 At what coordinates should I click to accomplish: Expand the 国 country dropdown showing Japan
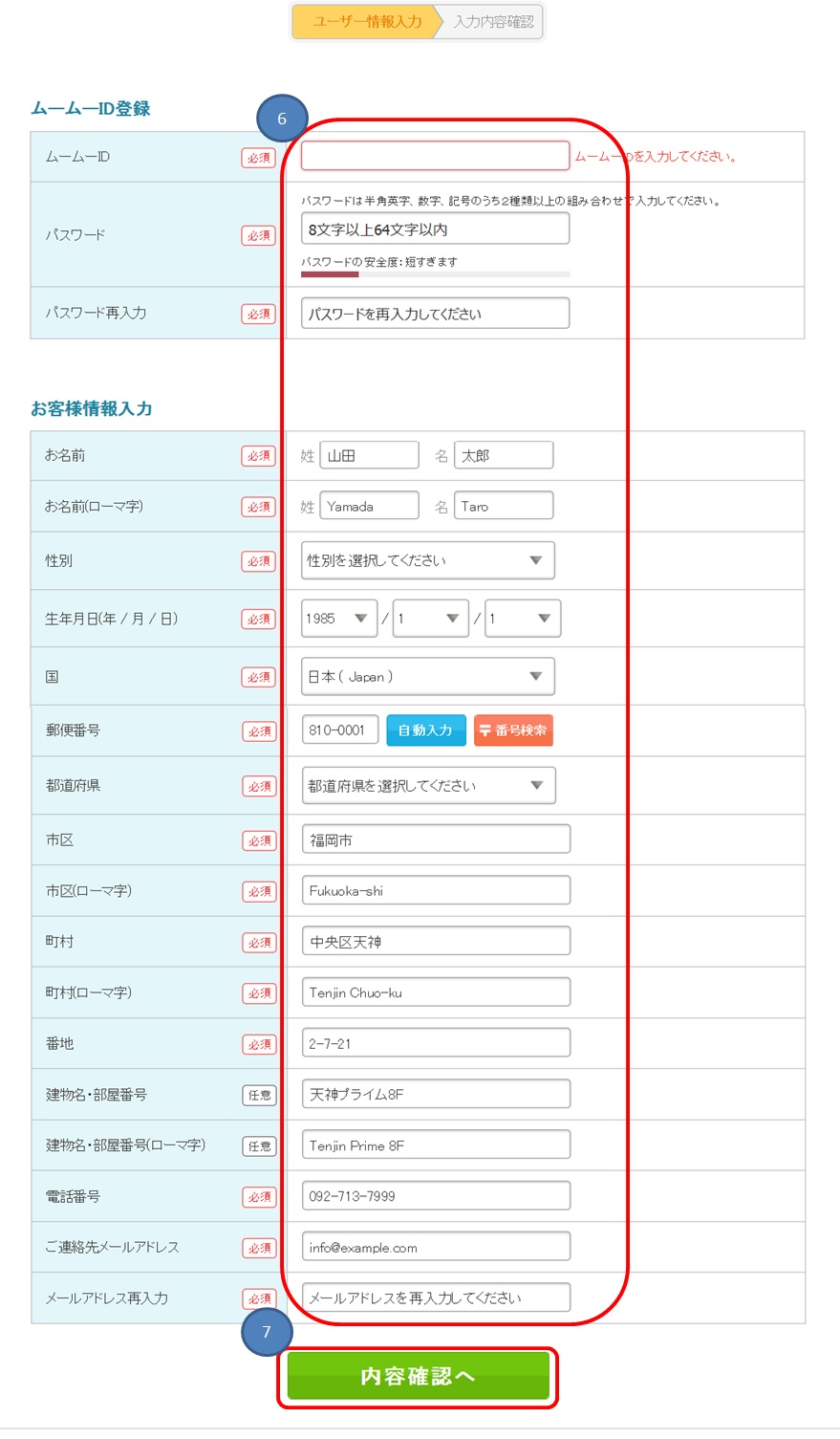tap(427, 677)
